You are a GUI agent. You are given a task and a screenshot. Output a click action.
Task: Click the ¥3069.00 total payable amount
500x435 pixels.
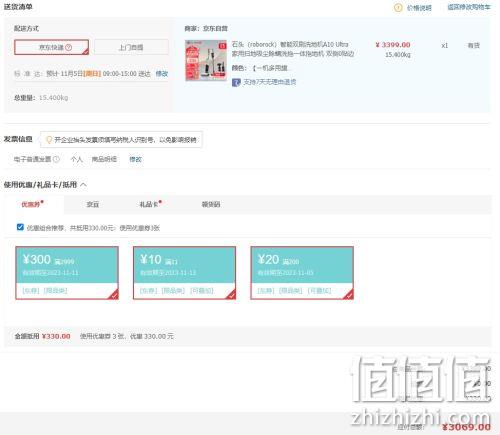coord(467,427)
